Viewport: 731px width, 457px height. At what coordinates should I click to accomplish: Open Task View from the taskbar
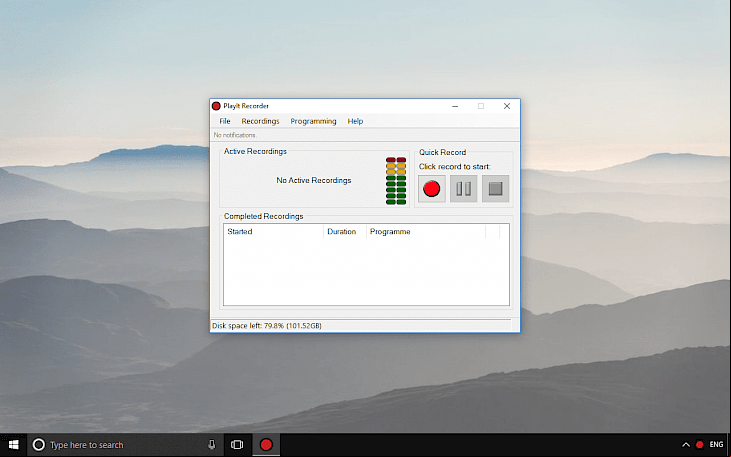point(237,445)
